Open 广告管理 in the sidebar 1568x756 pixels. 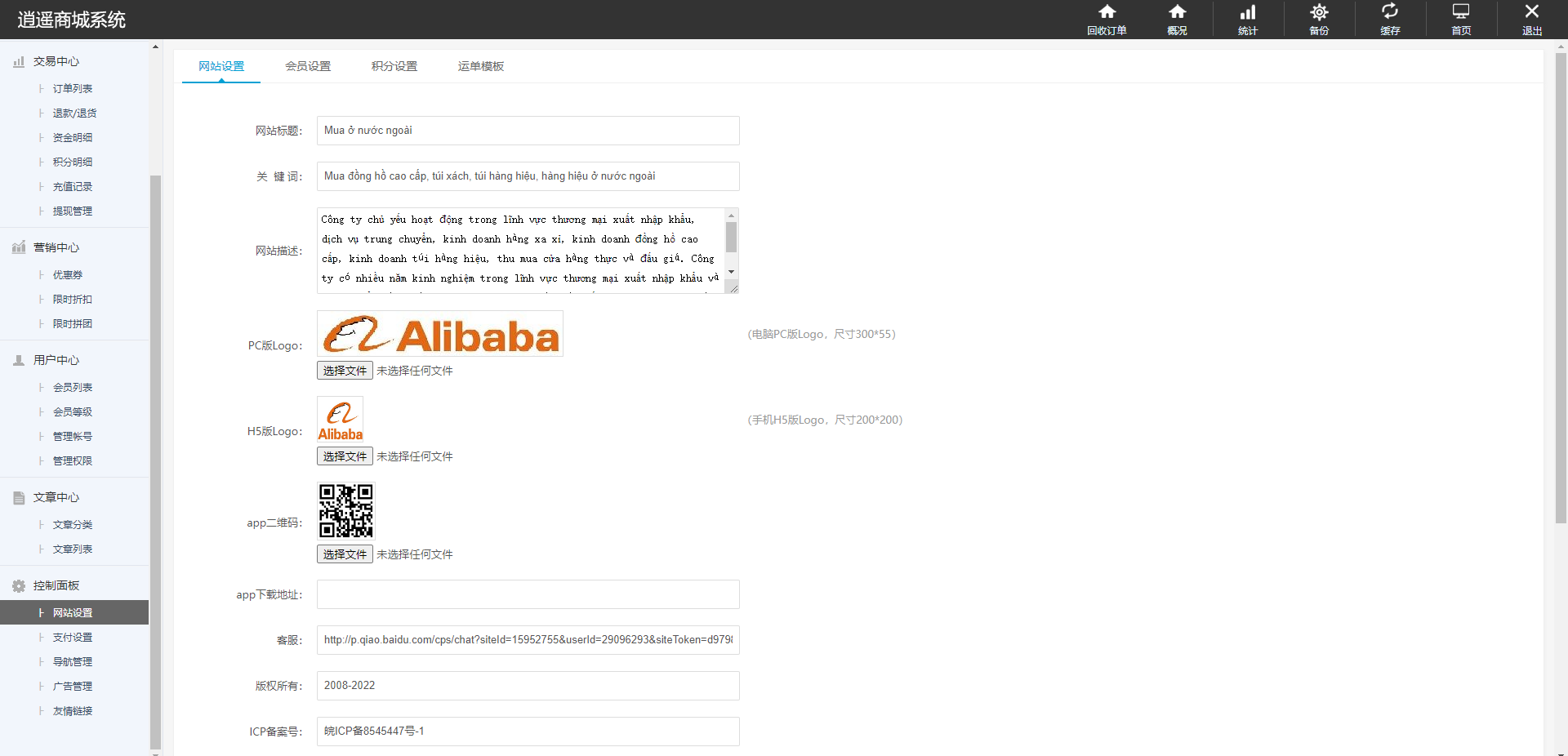73,686
